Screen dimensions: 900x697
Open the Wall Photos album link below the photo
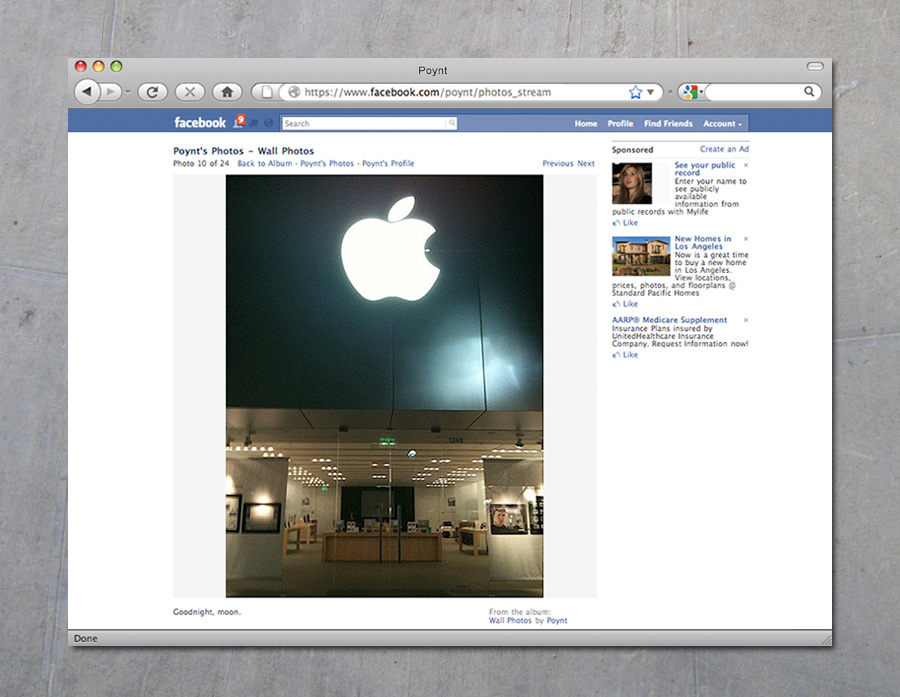pyautogui.click(x=510, y=621)
